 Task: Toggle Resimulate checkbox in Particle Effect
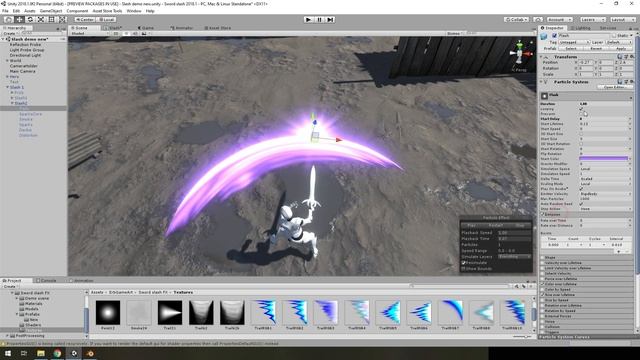coord(463,262)
